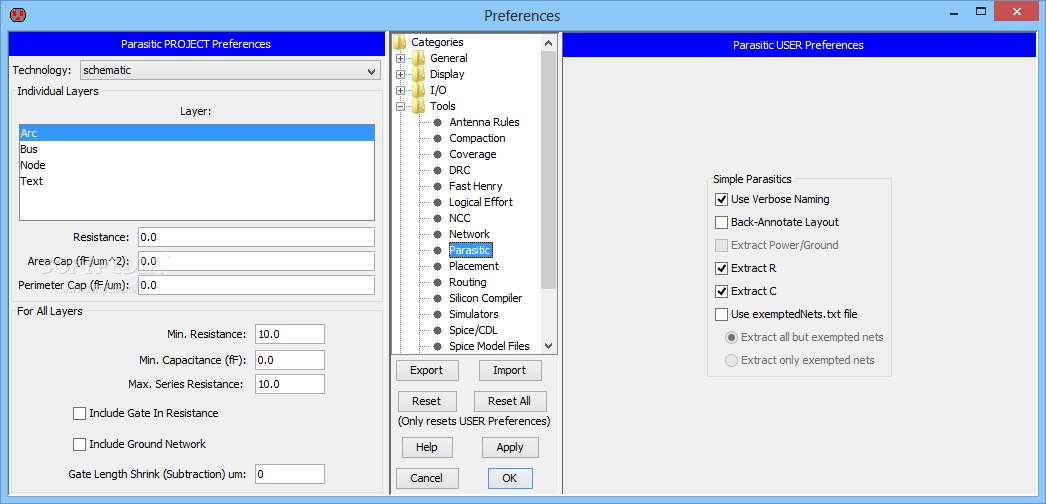Click the bullet icon beside Spice/CDL
Screen dimensions: 1046x504
coord(438,330)
